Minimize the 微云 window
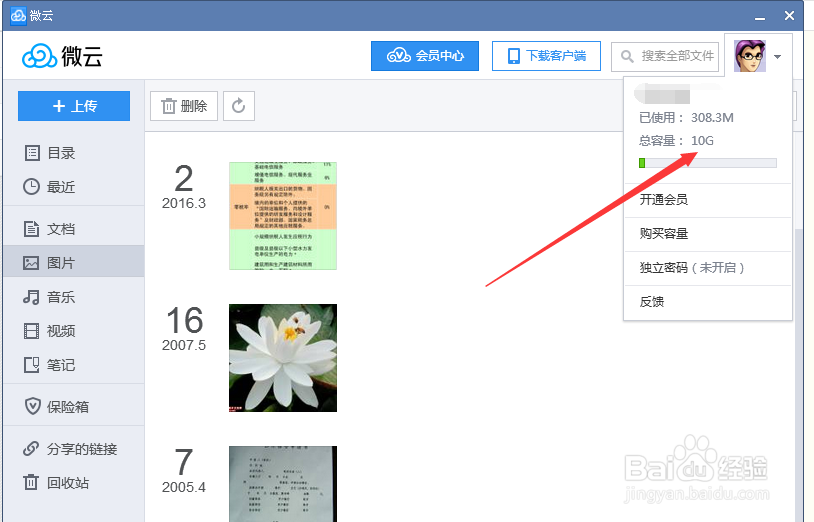This screenshot has width=814, height=522. pyautogui.click(x=760, y=17)
